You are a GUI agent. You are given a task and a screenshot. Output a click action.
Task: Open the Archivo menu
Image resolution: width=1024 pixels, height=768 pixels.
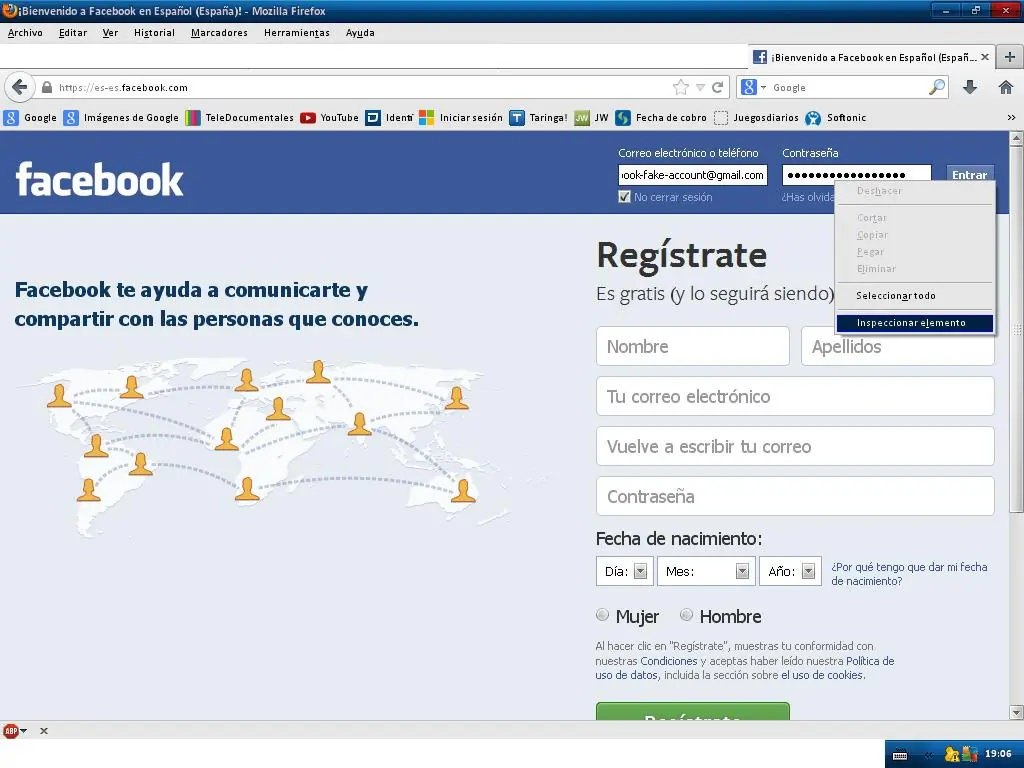25,33
